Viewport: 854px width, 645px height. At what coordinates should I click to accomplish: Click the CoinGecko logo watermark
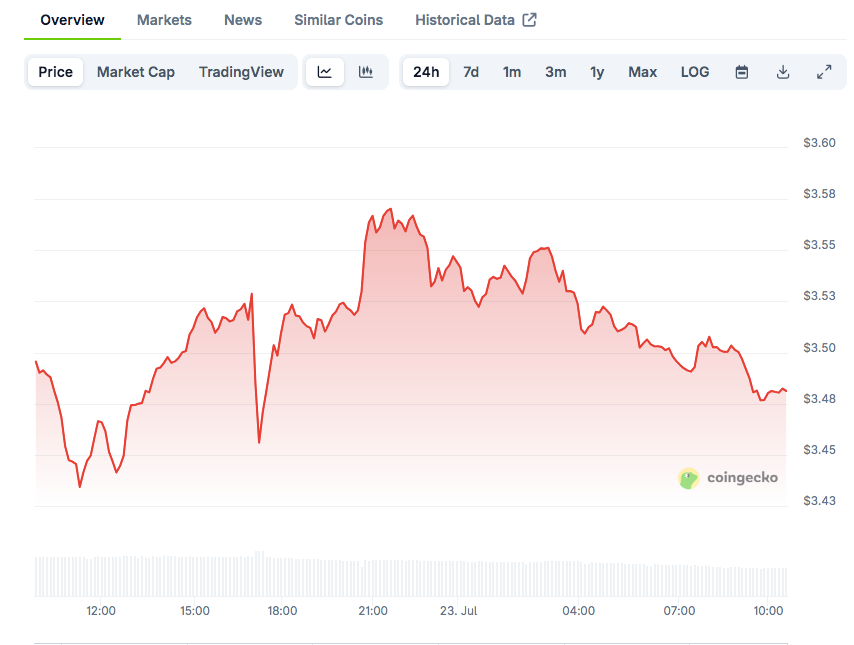[728, 478]
